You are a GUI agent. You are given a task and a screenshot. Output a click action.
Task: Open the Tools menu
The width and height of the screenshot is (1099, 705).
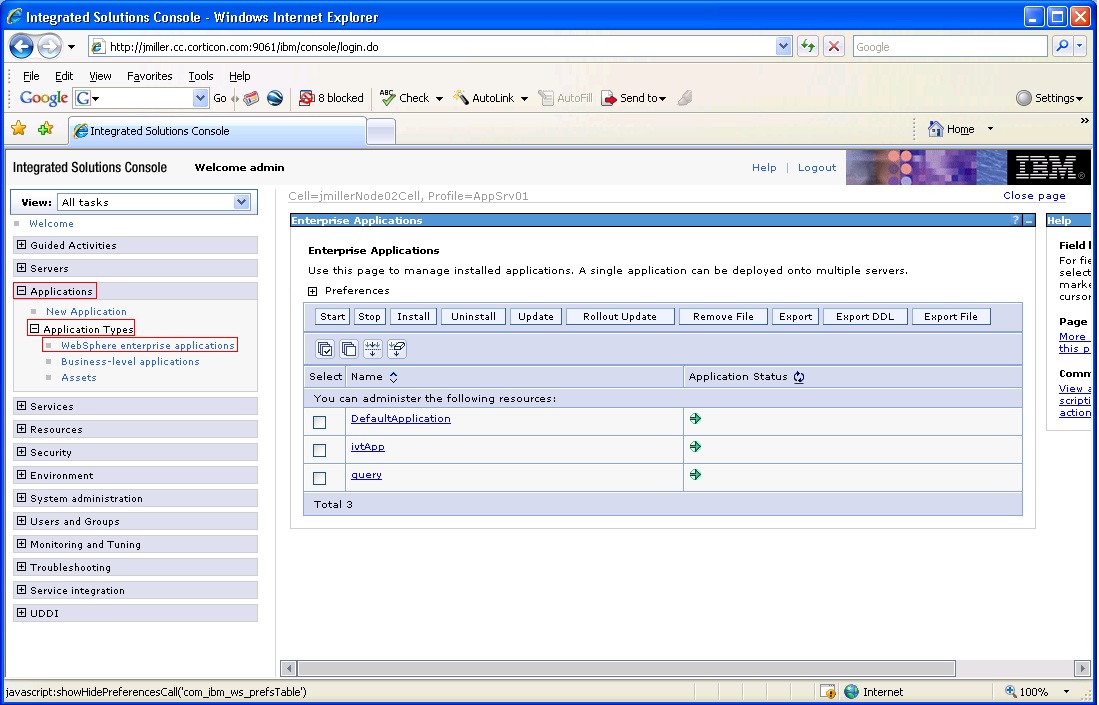(x=200, y=75)
